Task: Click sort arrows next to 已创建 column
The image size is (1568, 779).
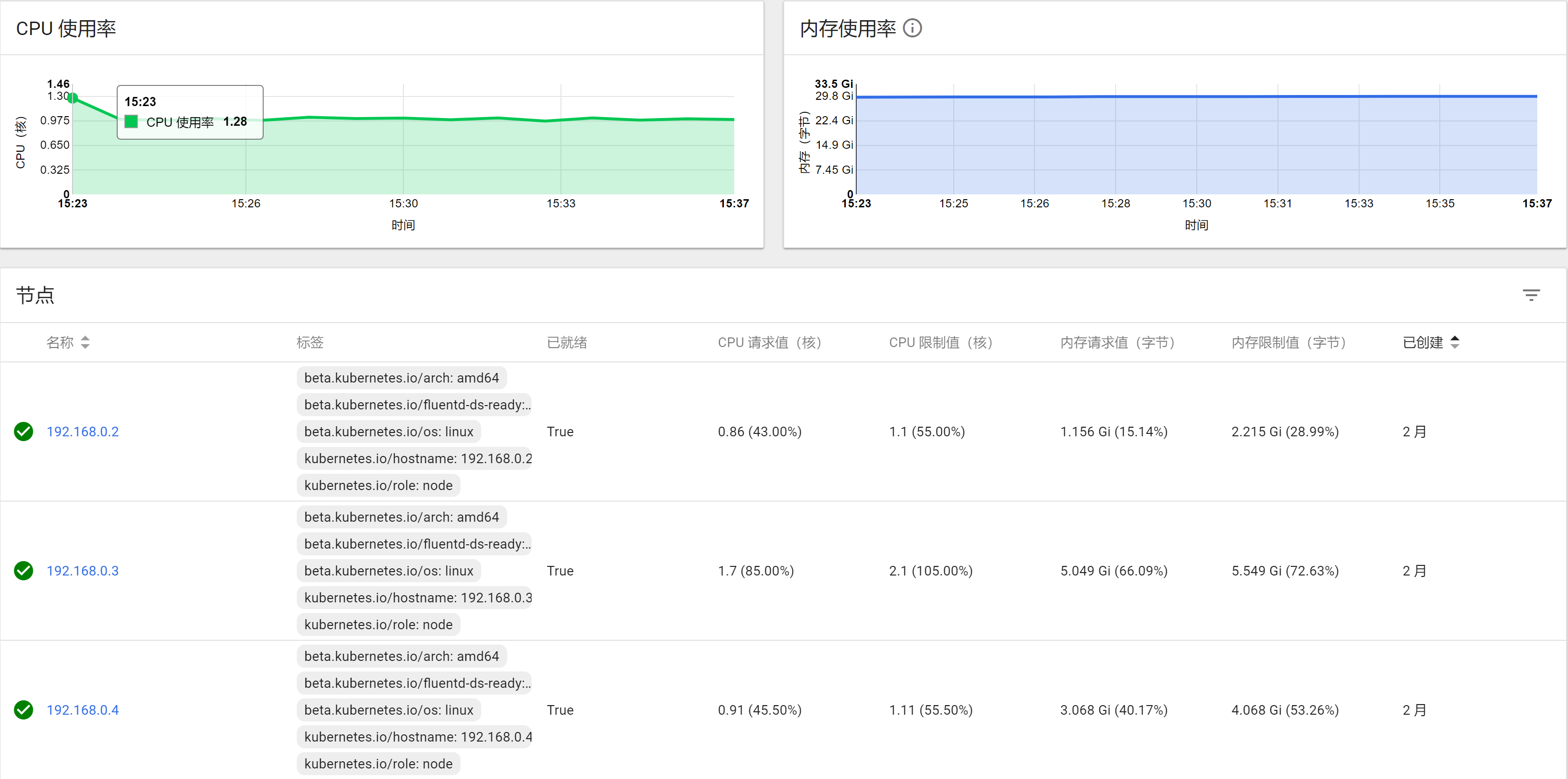Action: coord(1455,342)
